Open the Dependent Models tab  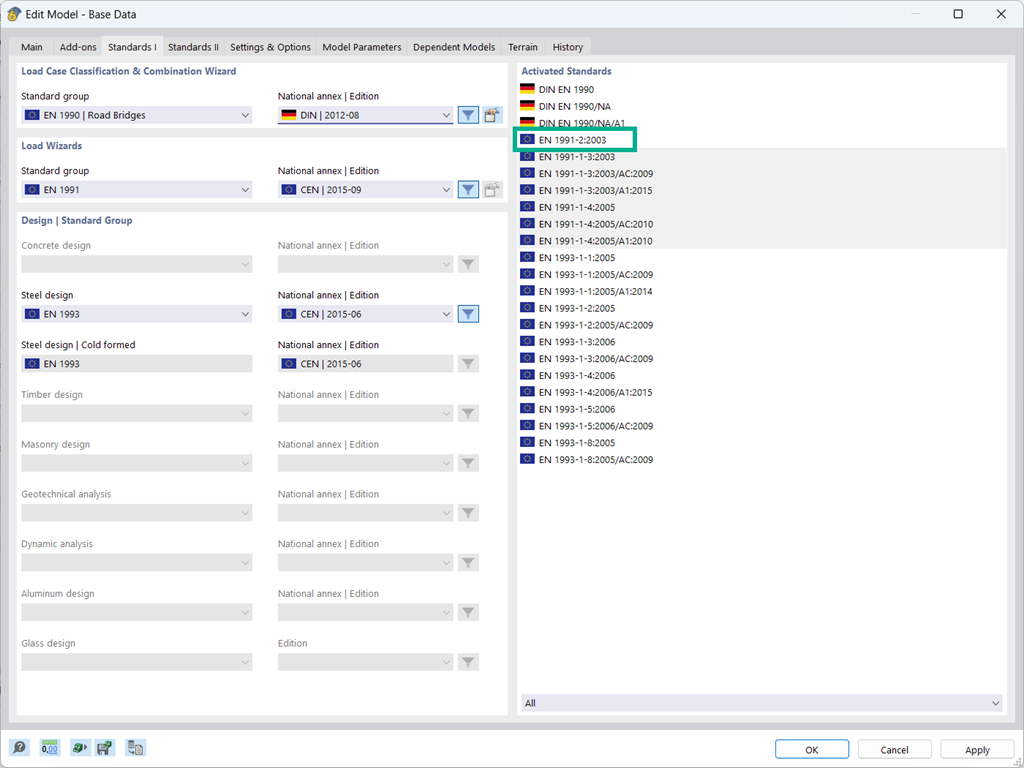[454, 47]
